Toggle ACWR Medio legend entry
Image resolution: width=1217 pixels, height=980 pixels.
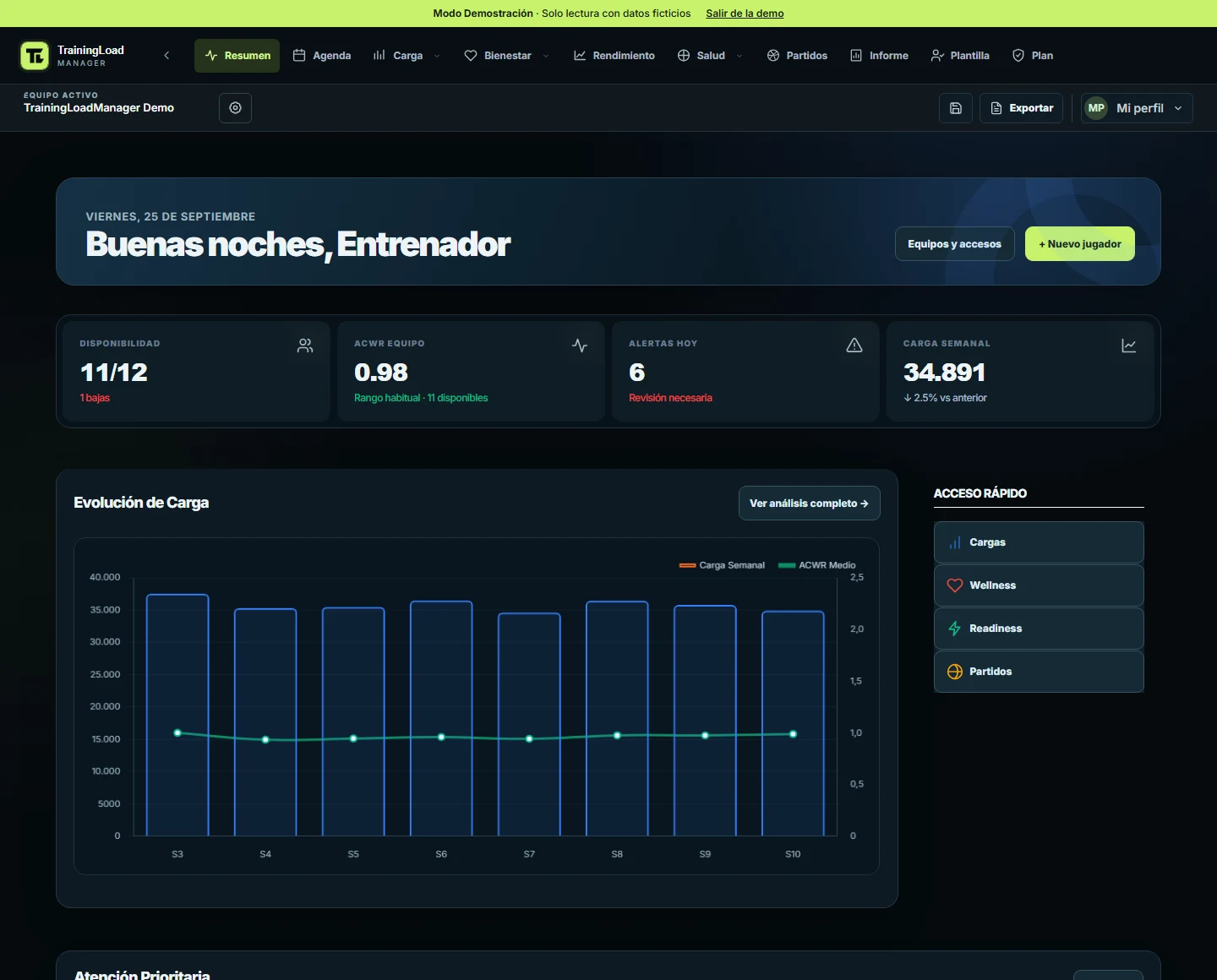pyautogui.click(x=817, y=565)
